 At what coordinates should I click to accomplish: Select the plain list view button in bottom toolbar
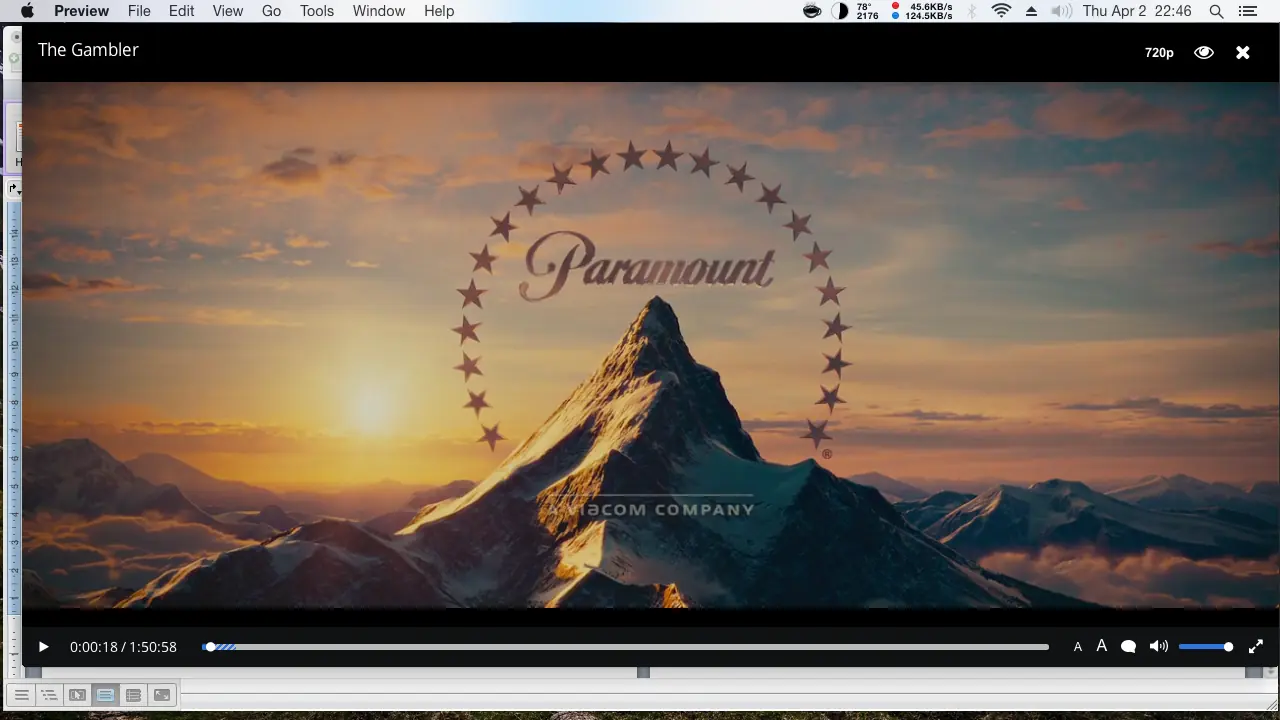[x=21, y=695]
